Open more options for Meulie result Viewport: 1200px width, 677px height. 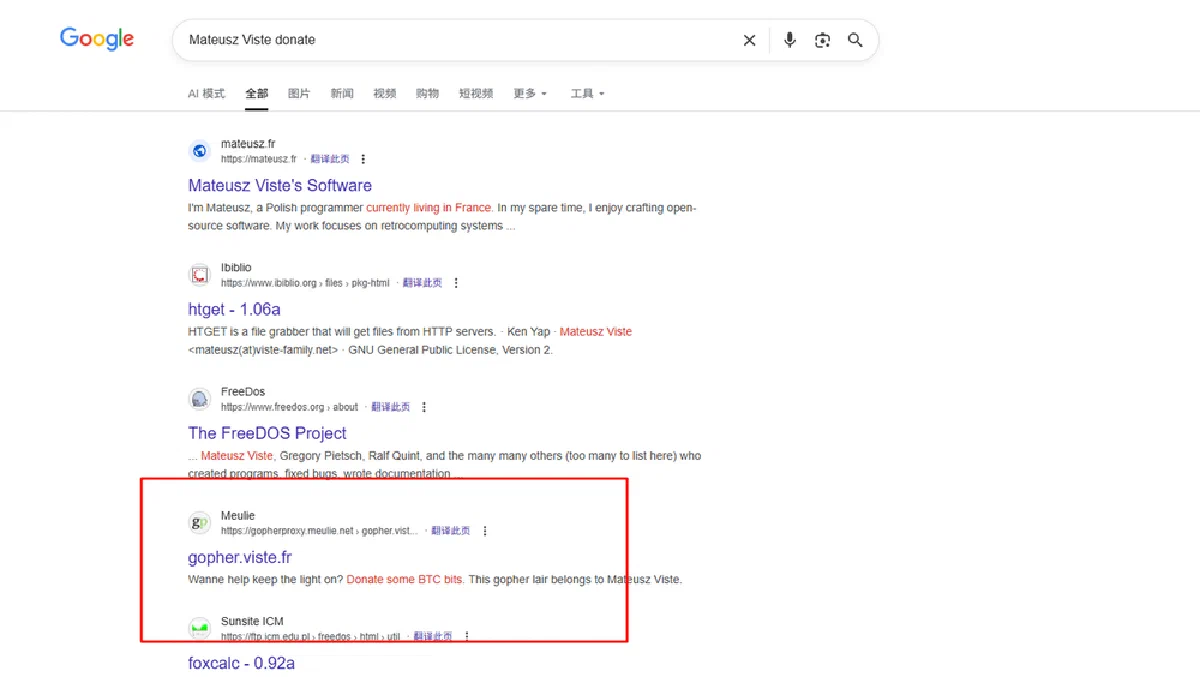[x=485, y=531]
